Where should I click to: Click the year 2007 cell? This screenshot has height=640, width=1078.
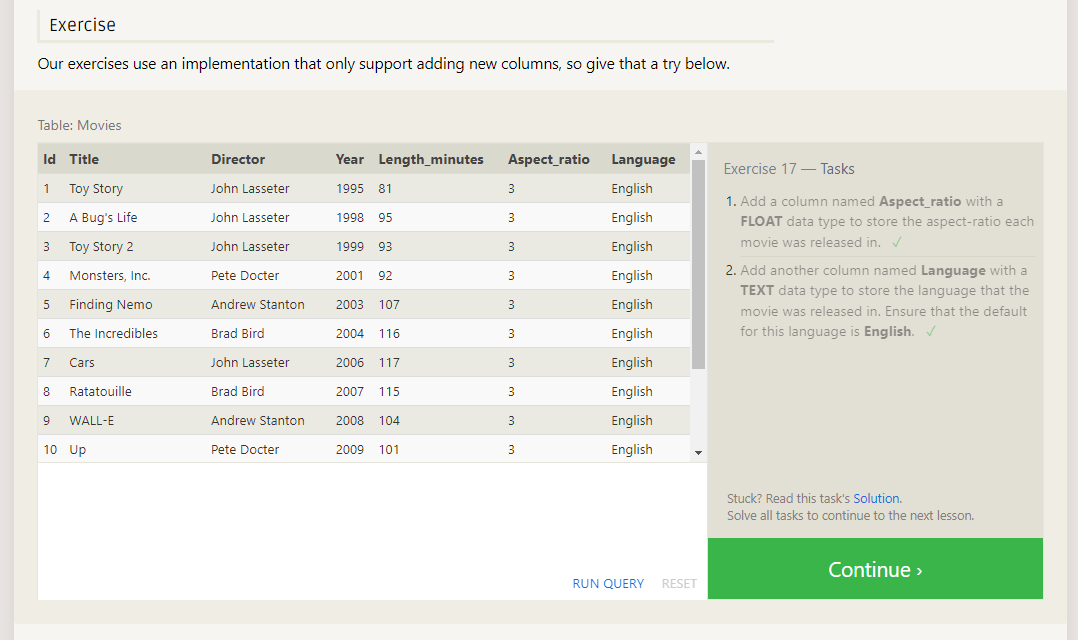(x=350, y=391)
